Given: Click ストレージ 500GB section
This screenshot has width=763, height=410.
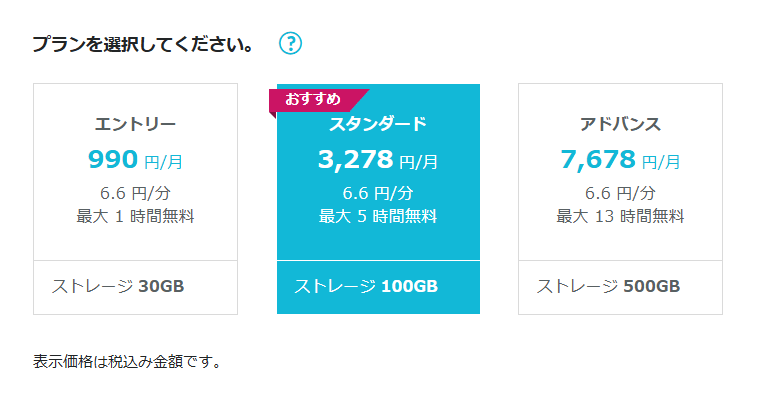Looking at the screenshot, I should (620, 287).
